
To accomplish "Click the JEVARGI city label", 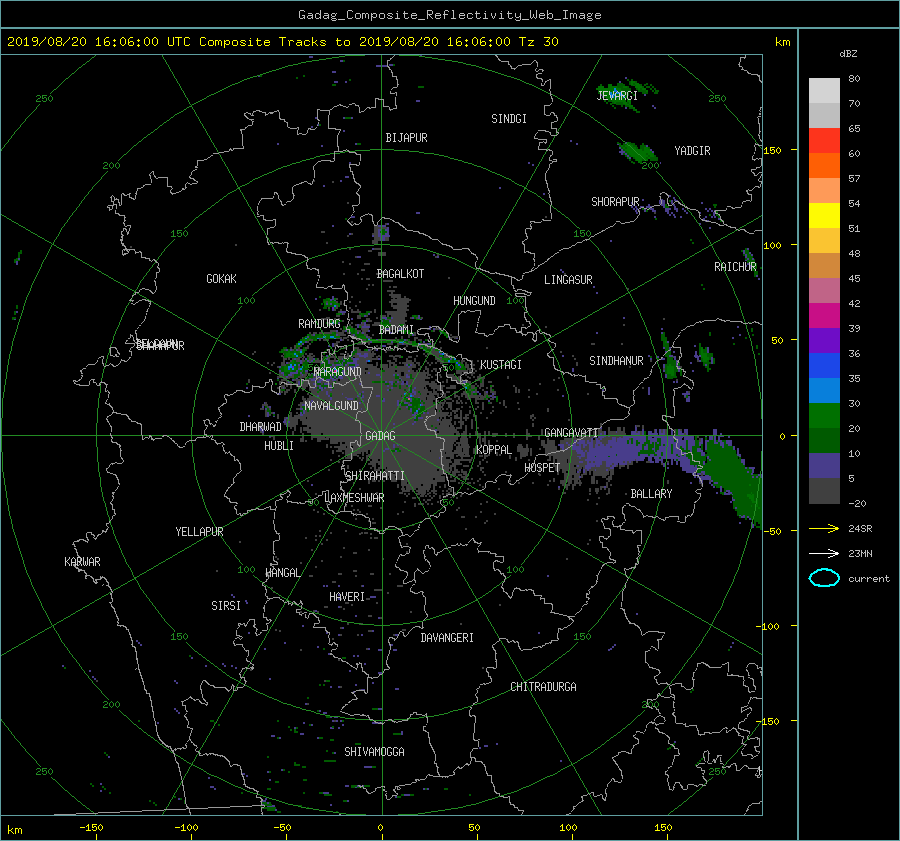I will click(x=617, y=96).
